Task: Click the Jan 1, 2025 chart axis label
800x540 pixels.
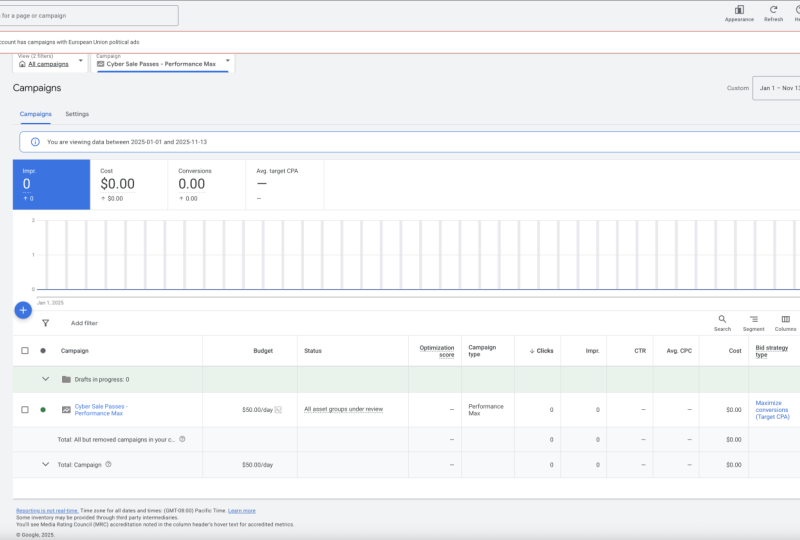Action: click(x=50, y=303)
